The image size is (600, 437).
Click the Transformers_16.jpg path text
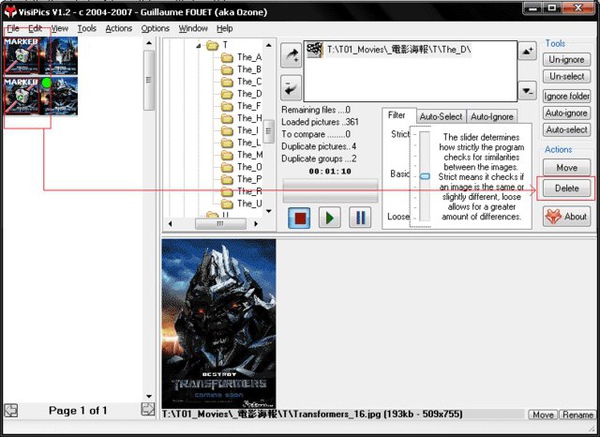tap(312, 414)
